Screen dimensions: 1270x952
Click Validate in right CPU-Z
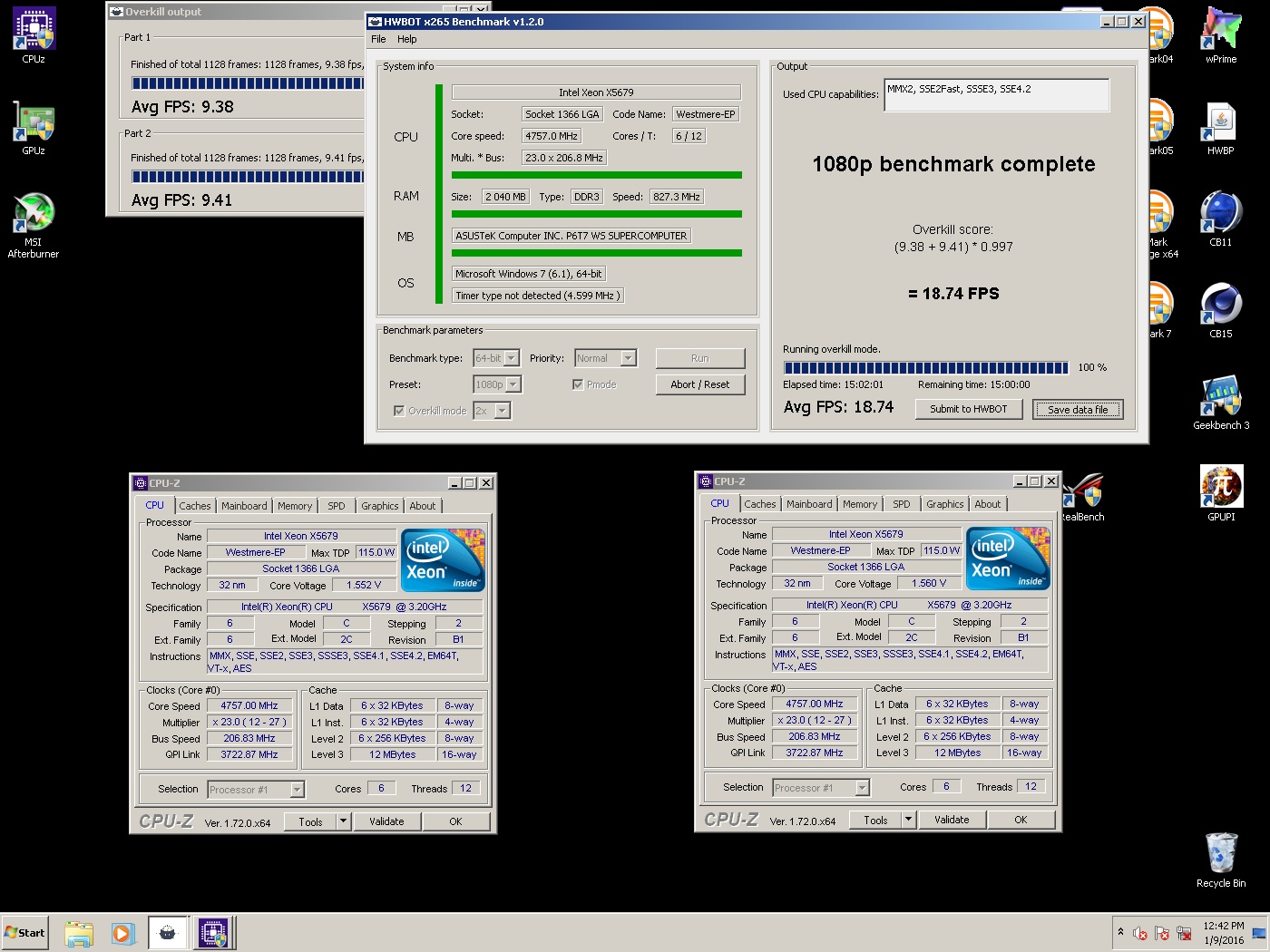[952, 820]
